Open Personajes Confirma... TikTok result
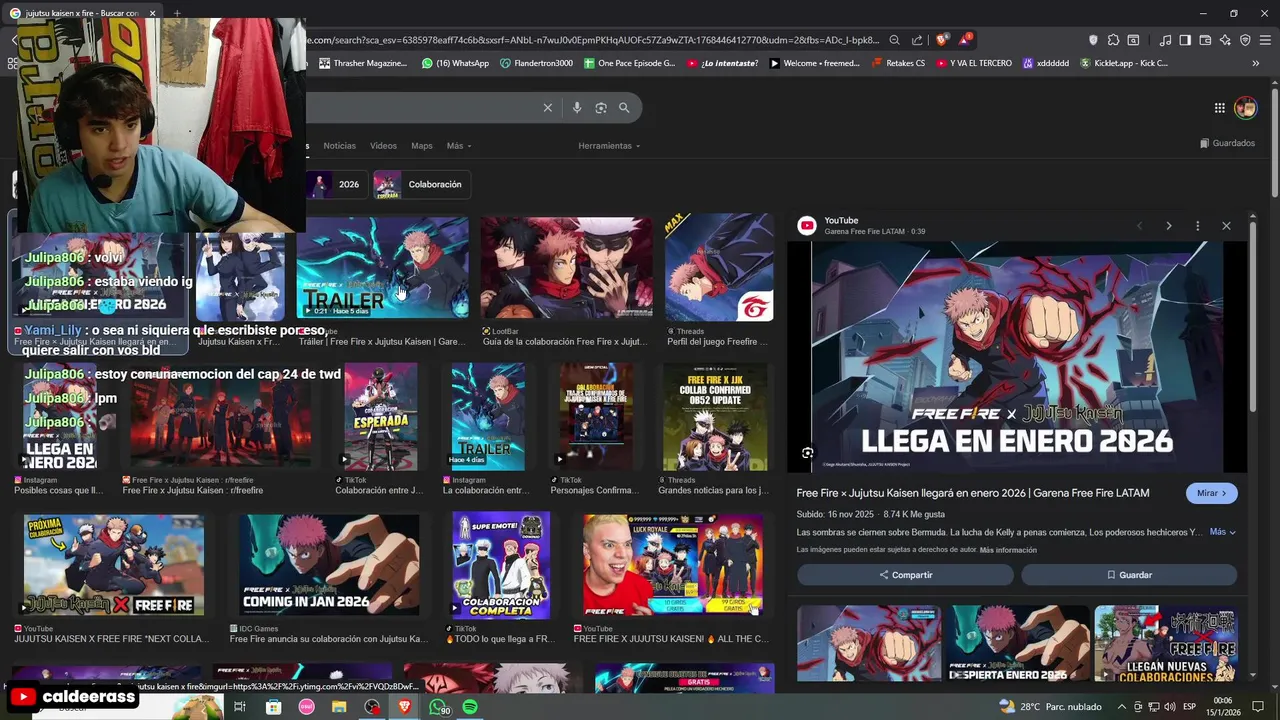Screen dimensions: 1280x720 point(596,417)
